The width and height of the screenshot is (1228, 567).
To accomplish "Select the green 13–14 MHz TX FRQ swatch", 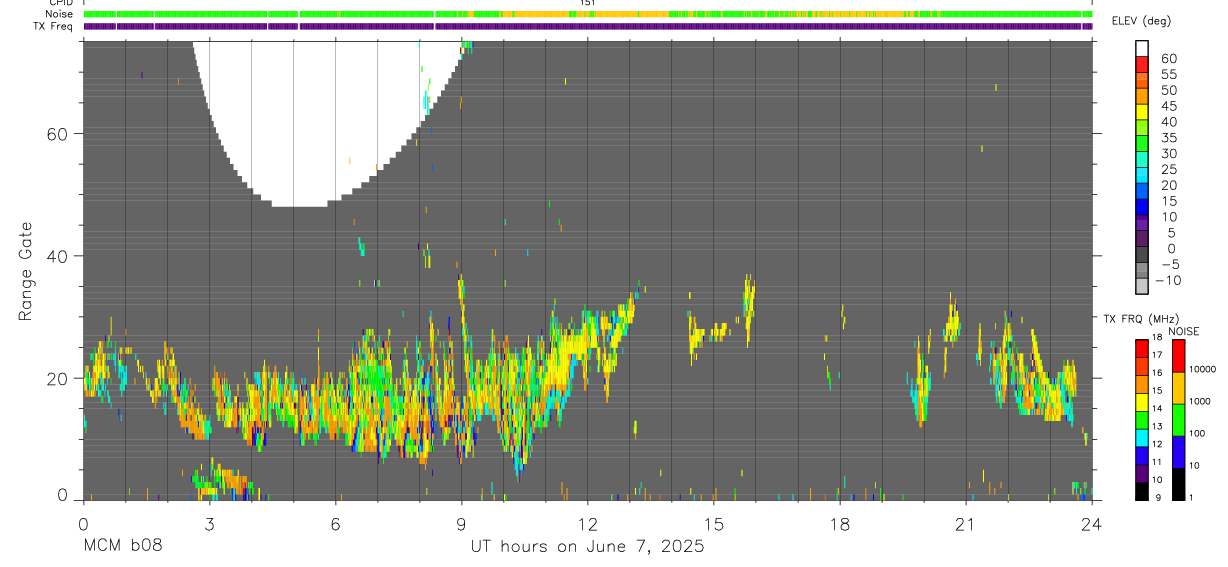I will [1142, 419].
